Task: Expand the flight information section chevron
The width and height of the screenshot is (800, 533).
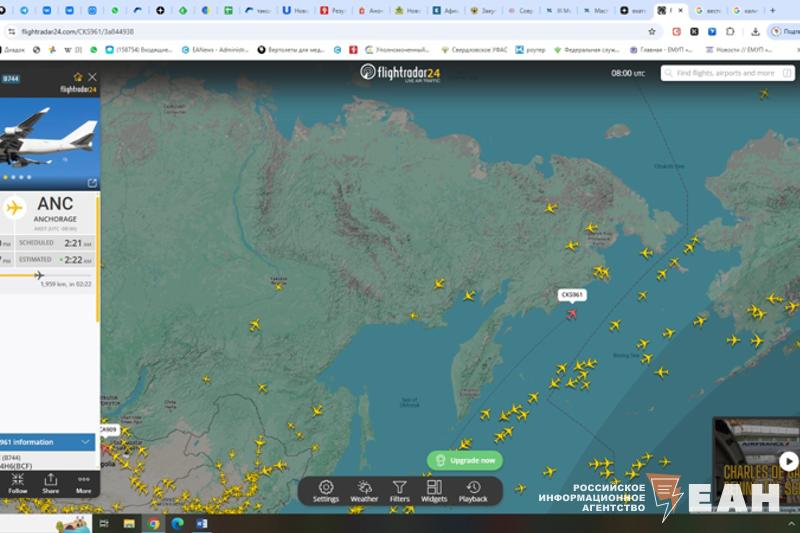Action: pyautogui.click(x=86, y=441)
